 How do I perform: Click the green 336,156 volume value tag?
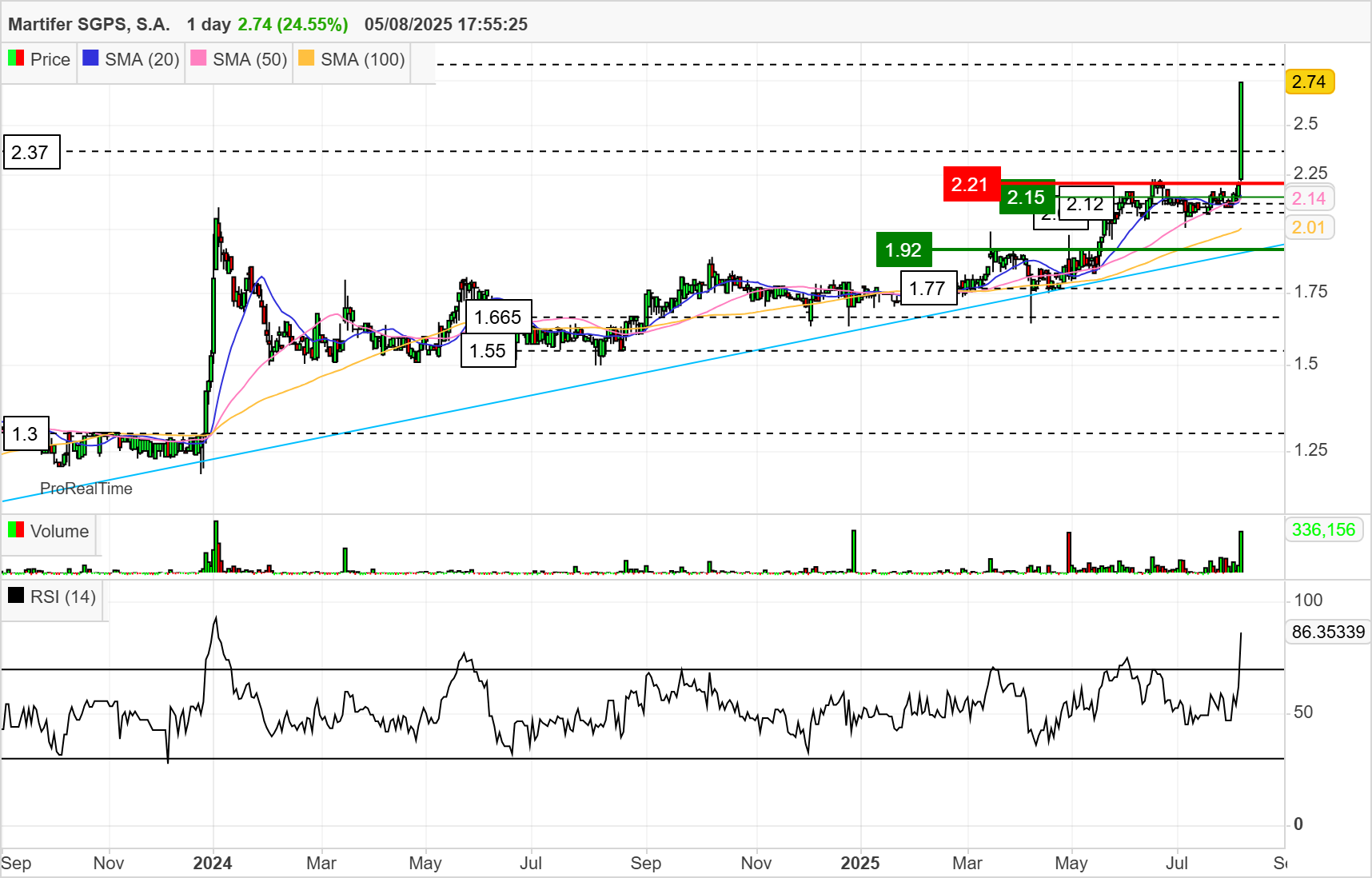coord(1324,529)
